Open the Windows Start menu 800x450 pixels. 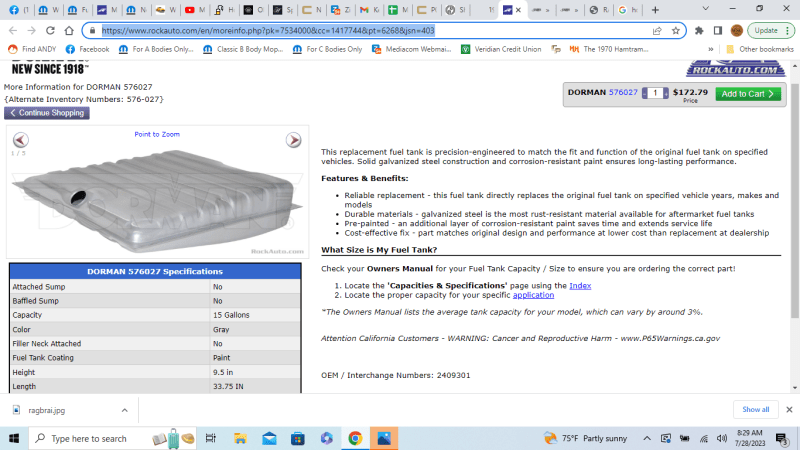coord(13,438)
